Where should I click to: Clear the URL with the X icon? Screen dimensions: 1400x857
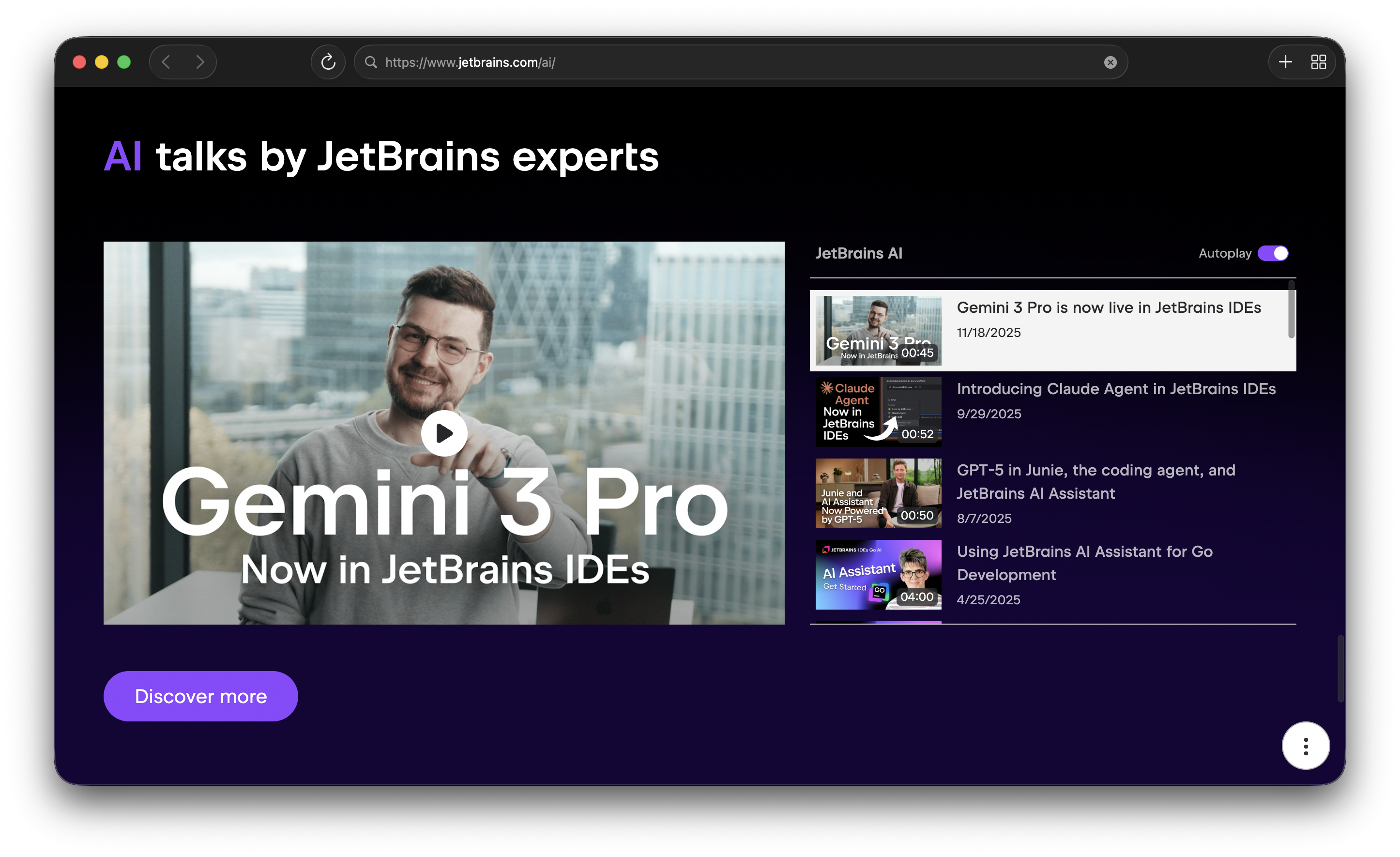coord(1110,62)
